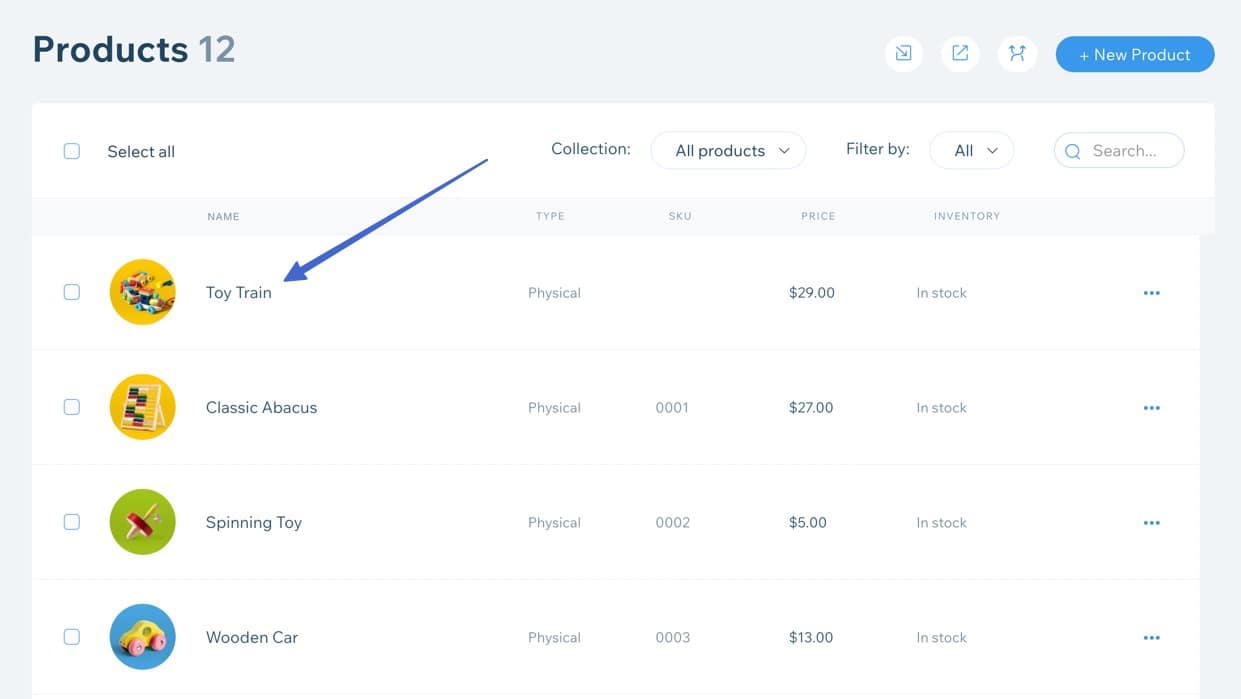This screenshot has width=1241, height=699.
Task: Open more actions for Toy Train
Action: [x=1152, y=292]
